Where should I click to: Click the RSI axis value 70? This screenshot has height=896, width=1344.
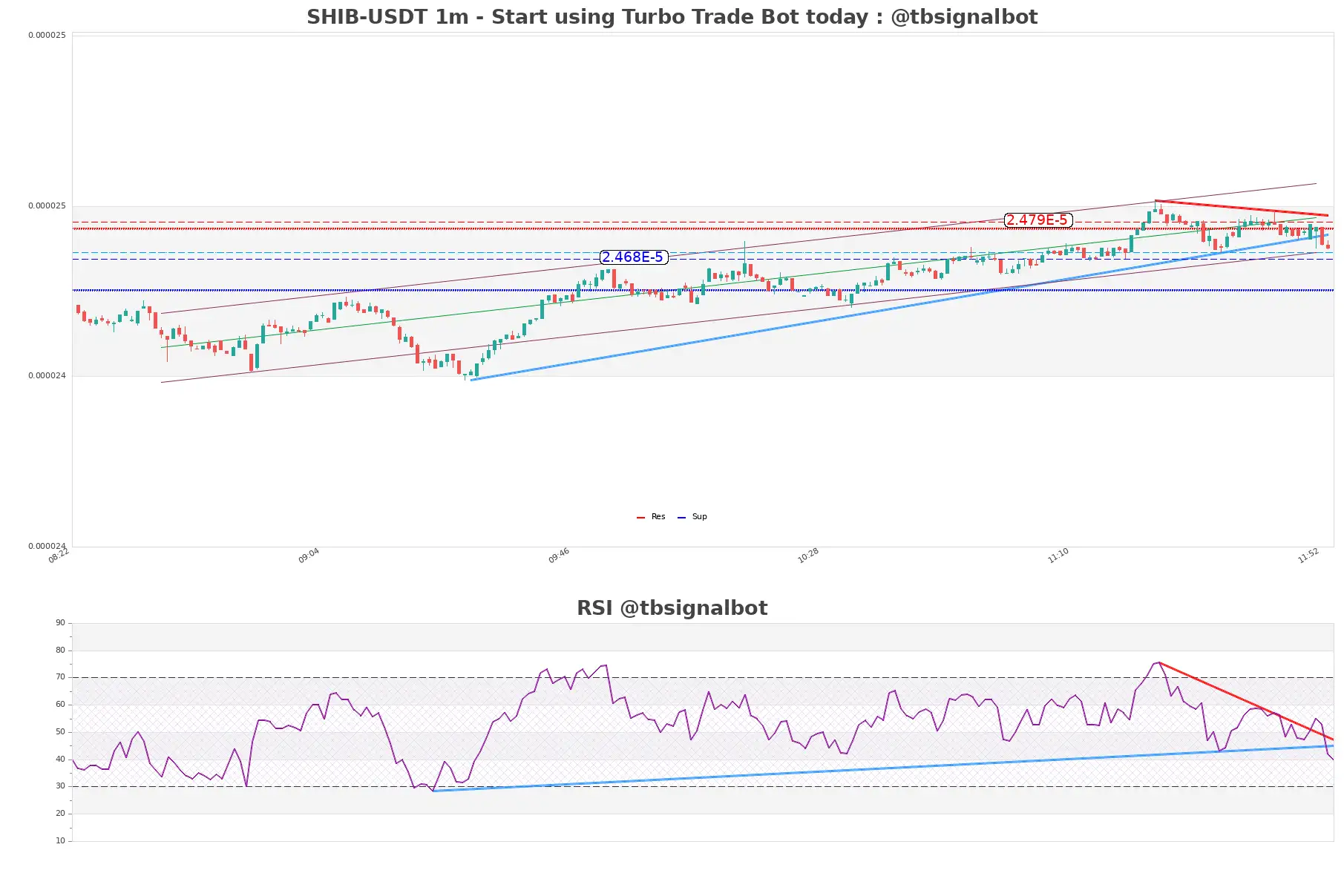60,677
